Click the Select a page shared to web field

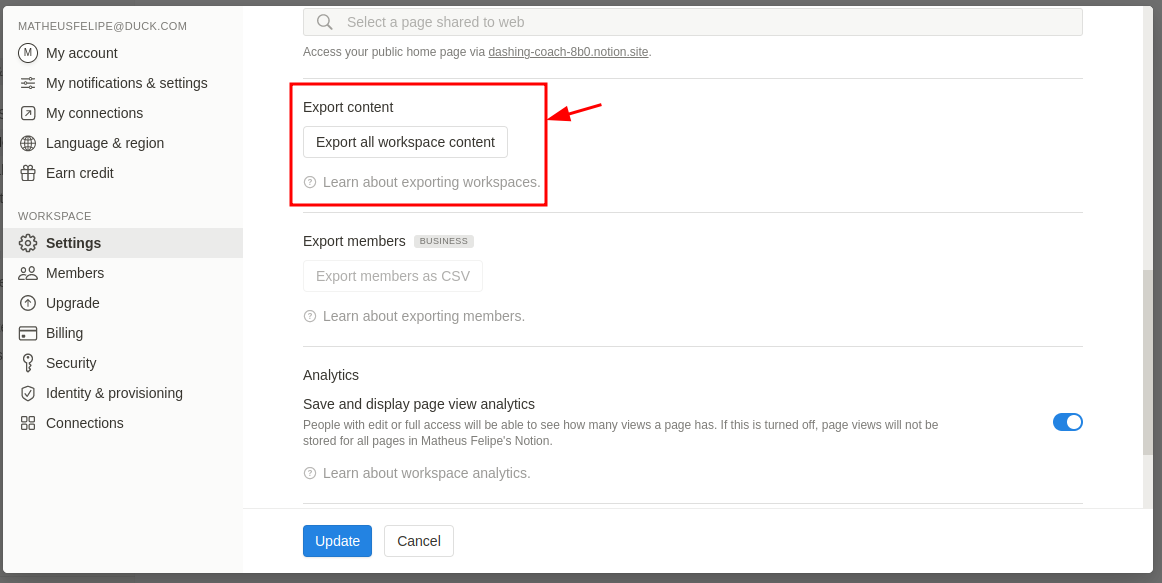click(693, 22)
